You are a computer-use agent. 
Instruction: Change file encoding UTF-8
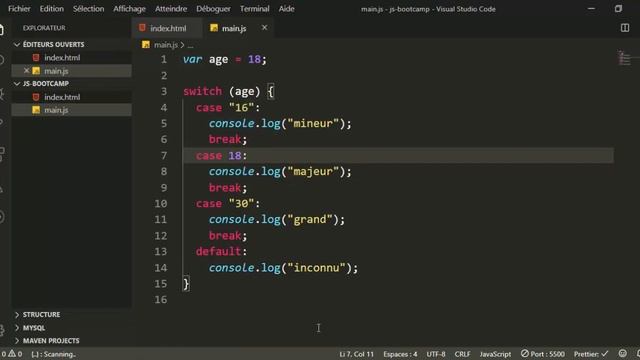click(x=436, y=354)
